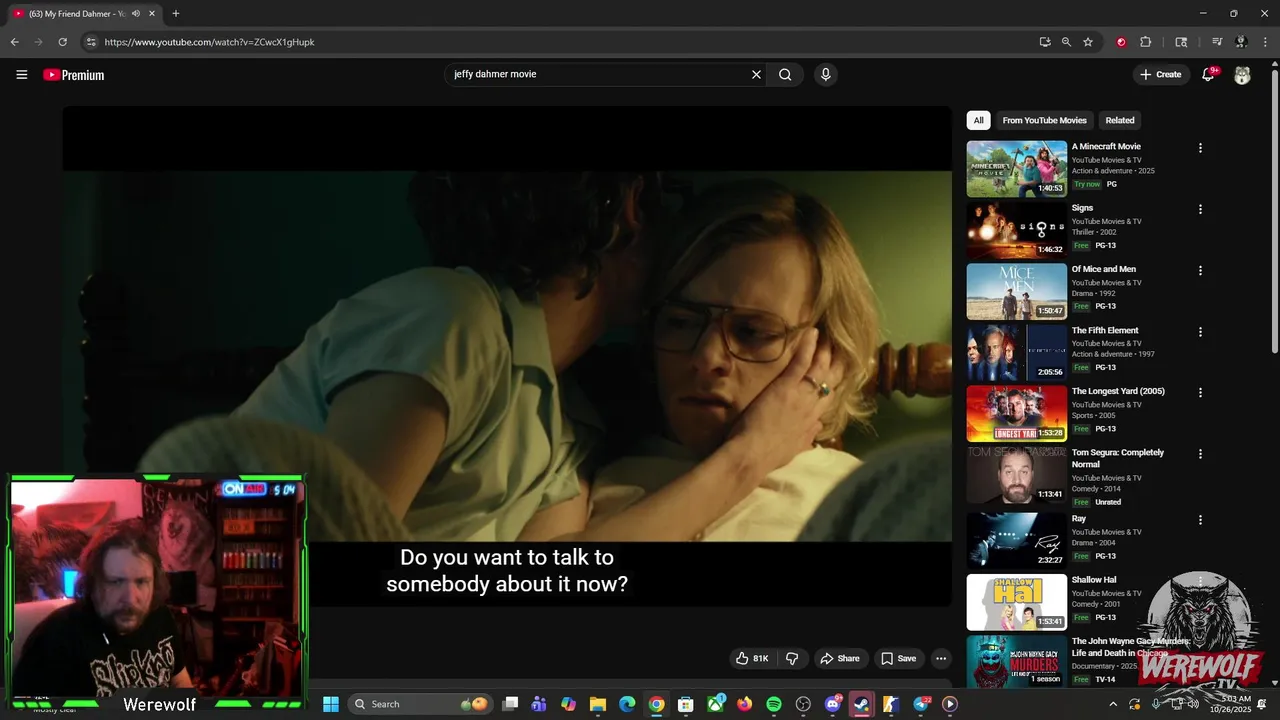Like the video with 81K likes
Viewport: 1280px width, 720px height.
click(752, 658)
